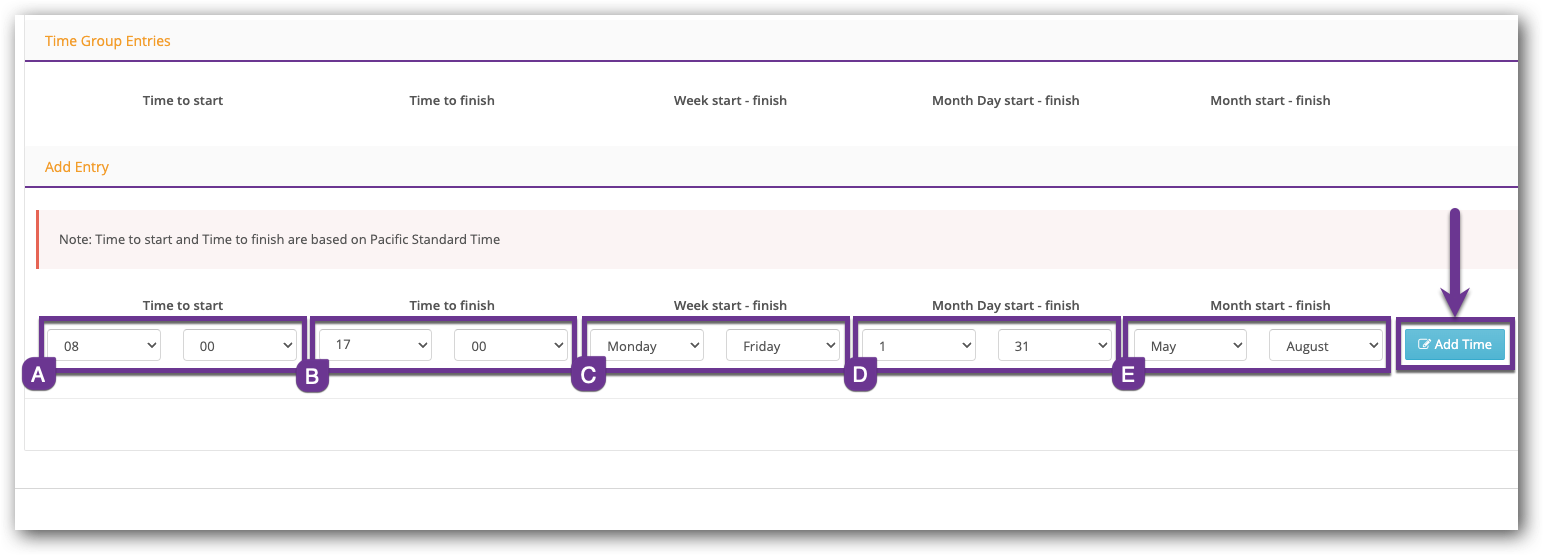Screen dimensions: 1543x555
Task: Open the August month finish dropdown
Action: pyautogui.click(x=1326, y=345)
